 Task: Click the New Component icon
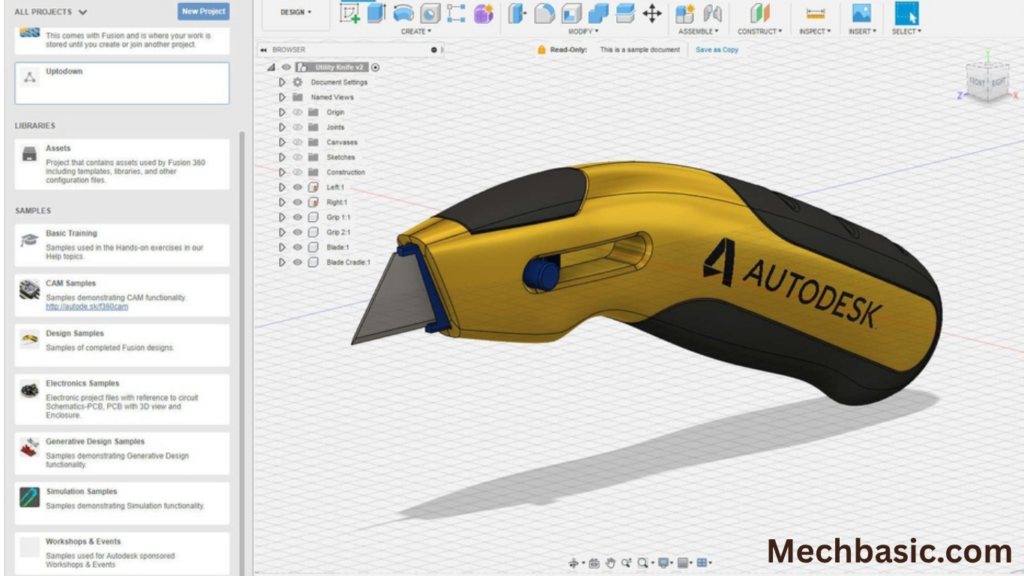685,13
